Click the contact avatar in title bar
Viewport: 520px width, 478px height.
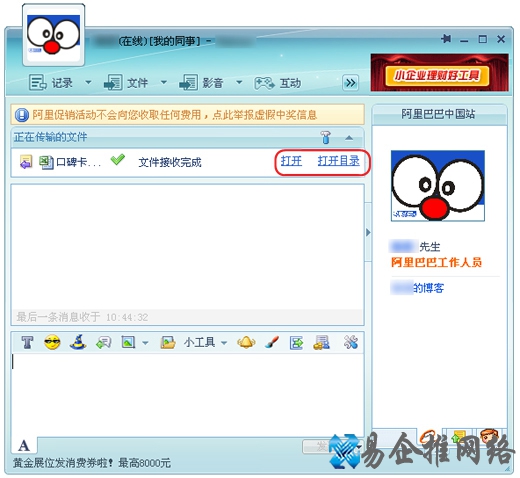pos(53,35)
